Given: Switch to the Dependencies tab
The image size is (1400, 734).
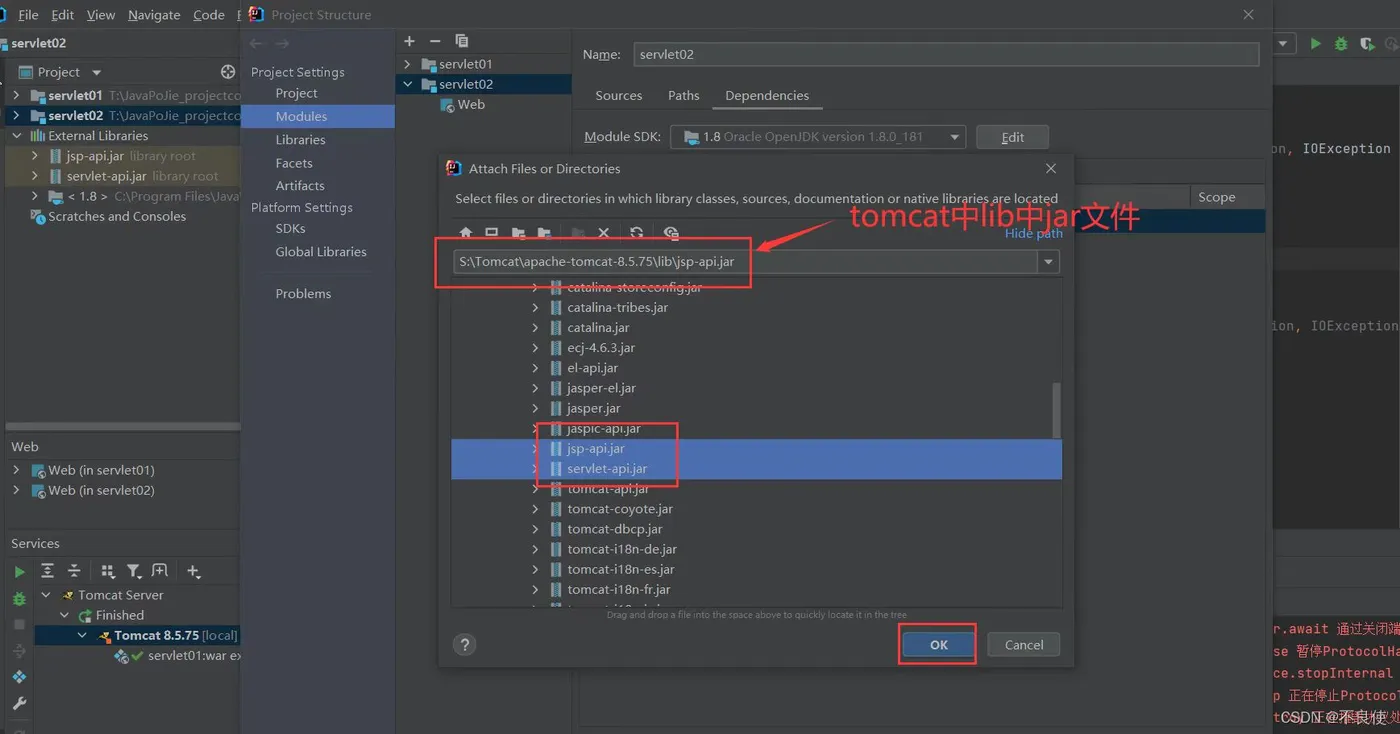Looking at the screenshot, I should 767,96.
